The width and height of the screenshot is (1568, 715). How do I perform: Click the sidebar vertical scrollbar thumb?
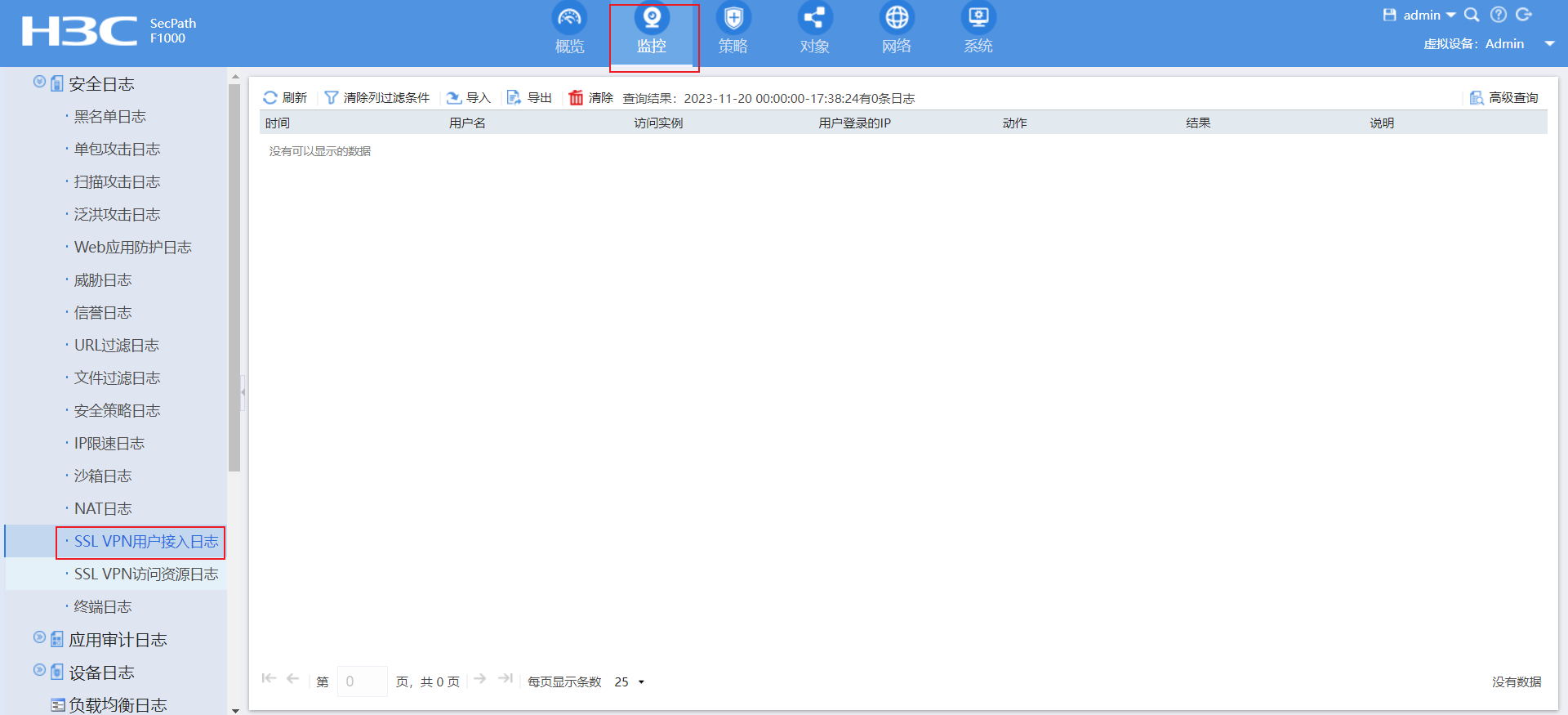(x=234, y=278)
